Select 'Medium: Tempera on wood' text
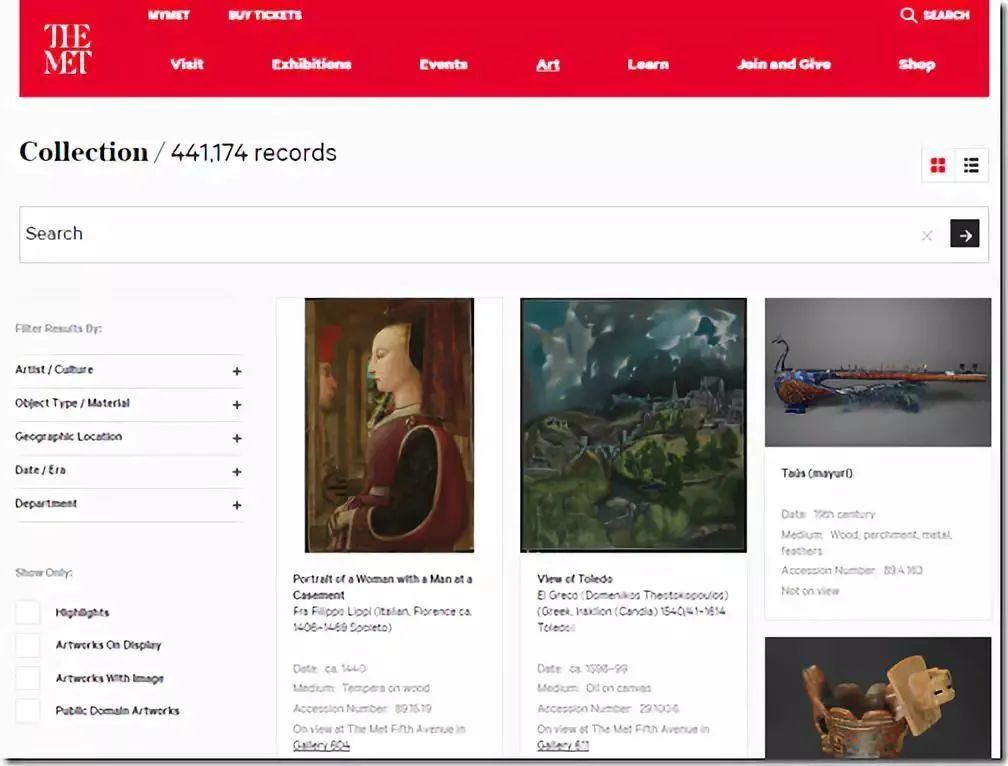Image resolution: width=1008 pixels, height=766 pixels. point(361,688)
